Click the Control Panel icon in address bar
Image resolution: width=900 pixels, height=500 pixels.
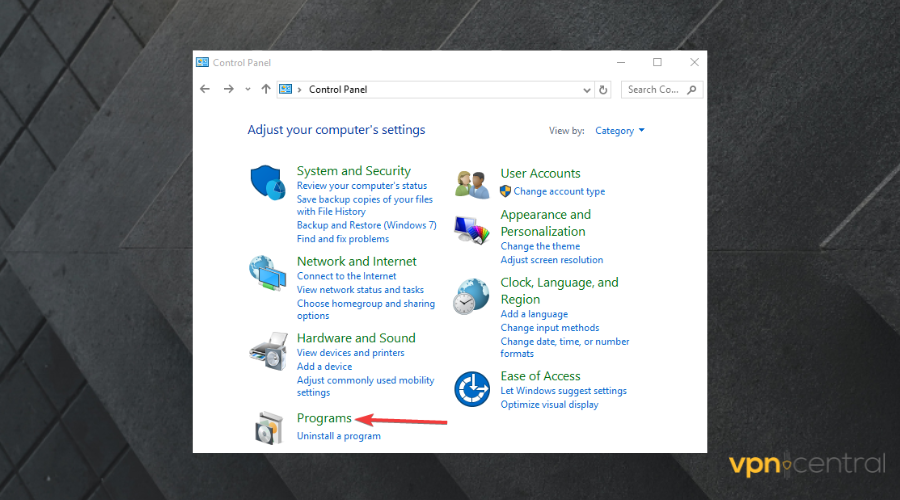285,89
